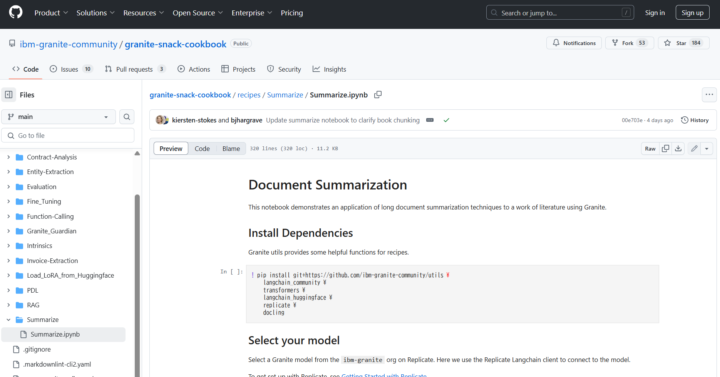Open the Intrinsics folder

coord(39,246)
